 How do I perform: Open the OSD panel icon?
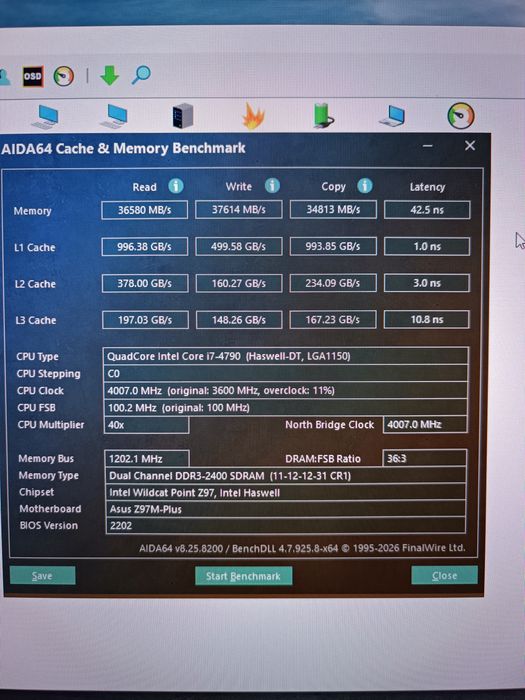33,76
